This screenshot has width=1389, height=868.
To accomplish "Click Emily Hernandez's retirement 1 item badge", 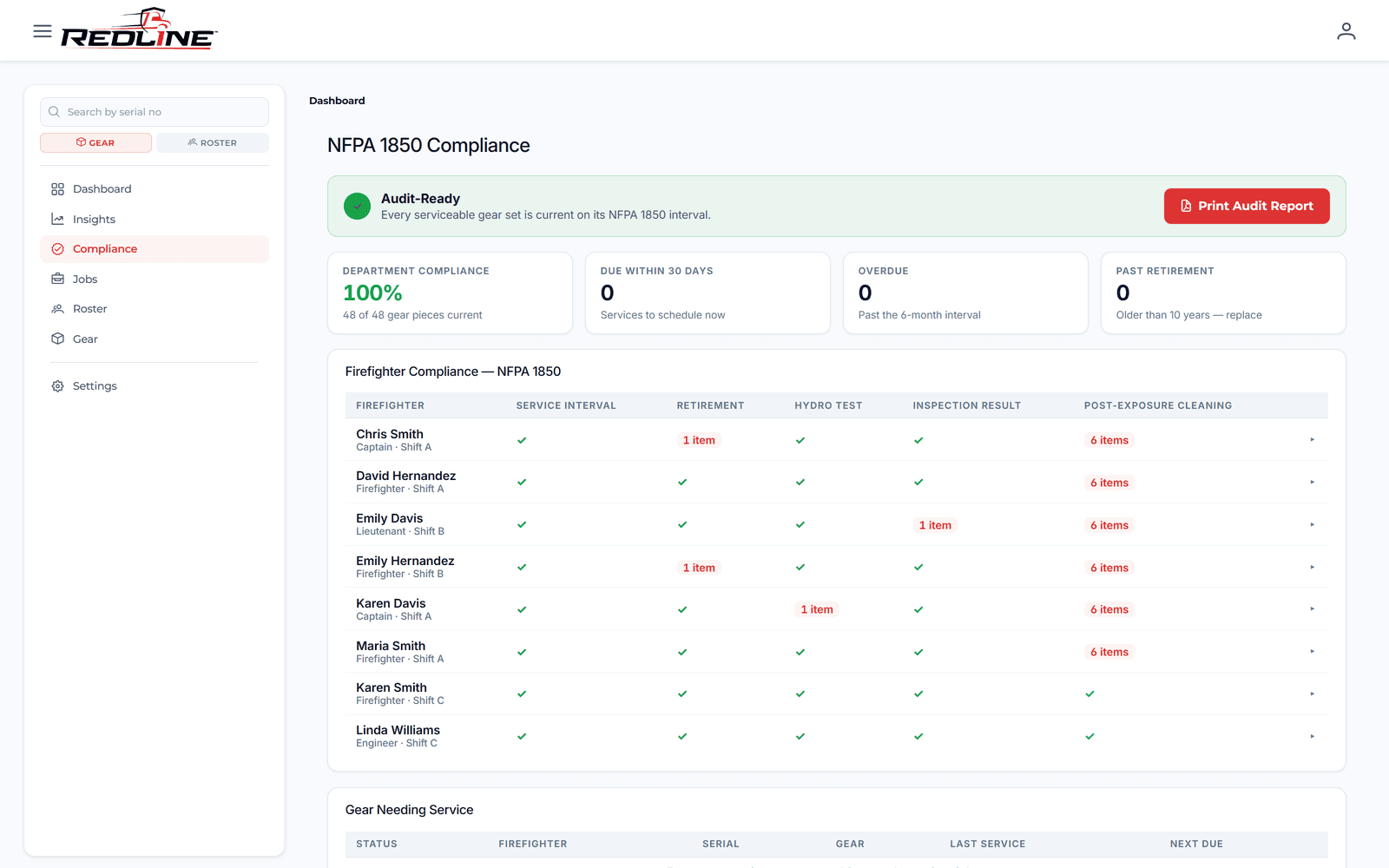I will (x=699, y=568).
